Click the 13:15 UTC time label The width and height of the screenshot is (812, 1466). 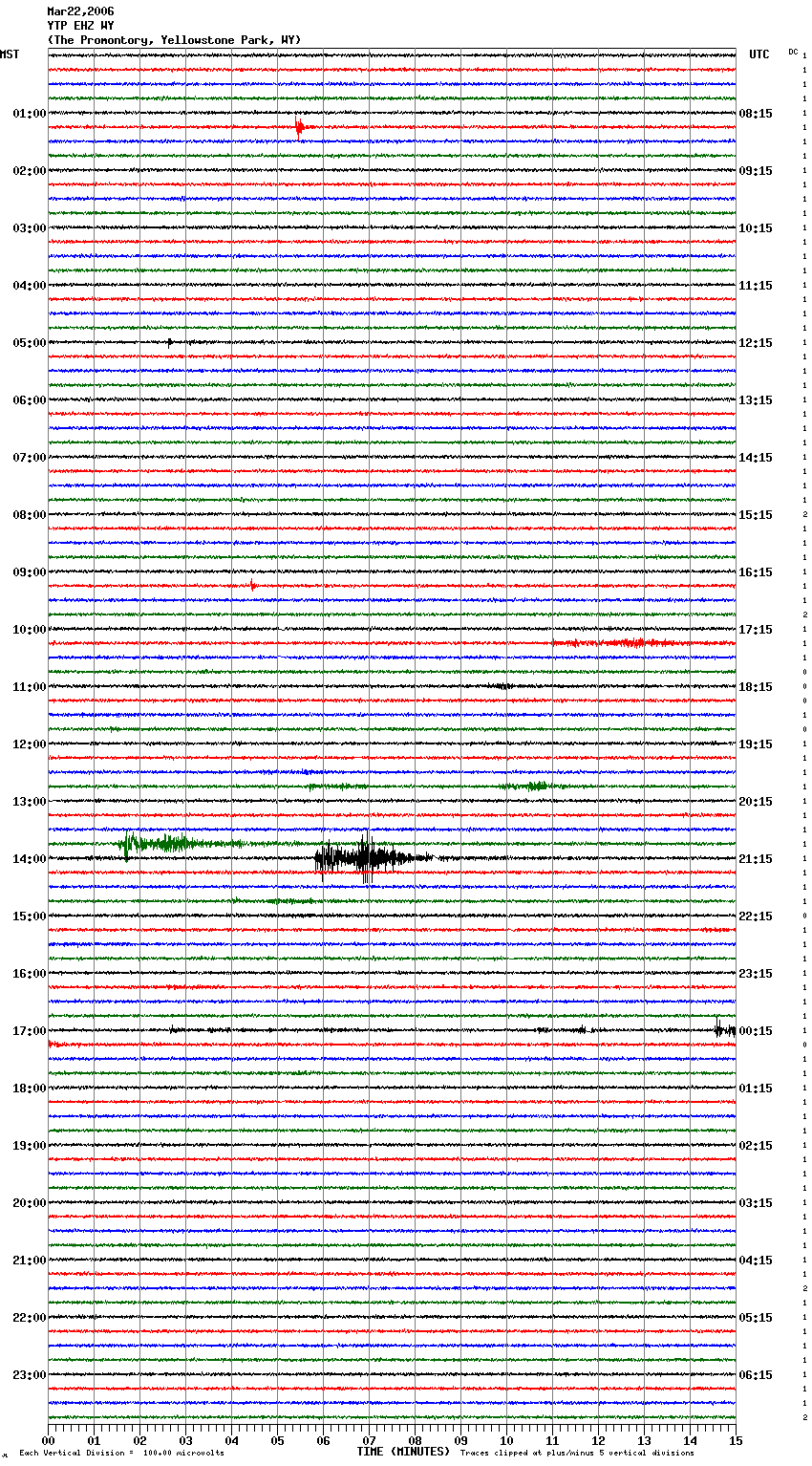tap(756, 400)
